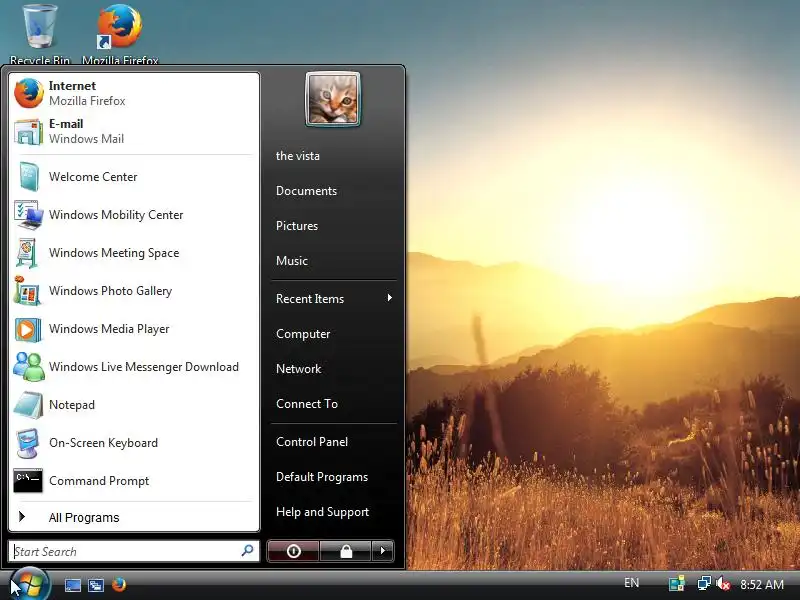800x600 pixels.
Task: Open the Documents folder link
Action: pos(306,191)
